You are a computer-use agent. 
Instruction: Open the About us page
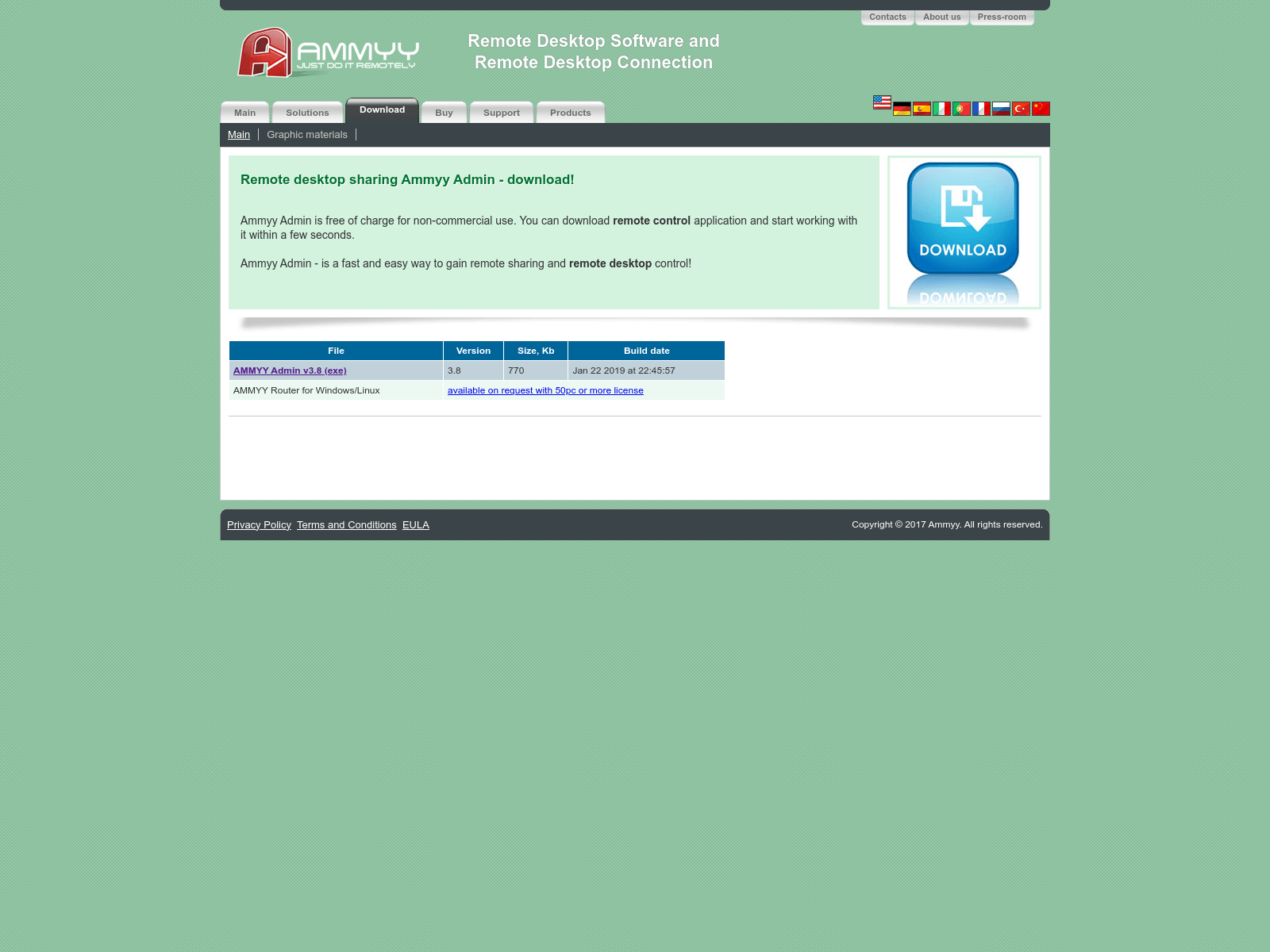[x=941, y=17]
